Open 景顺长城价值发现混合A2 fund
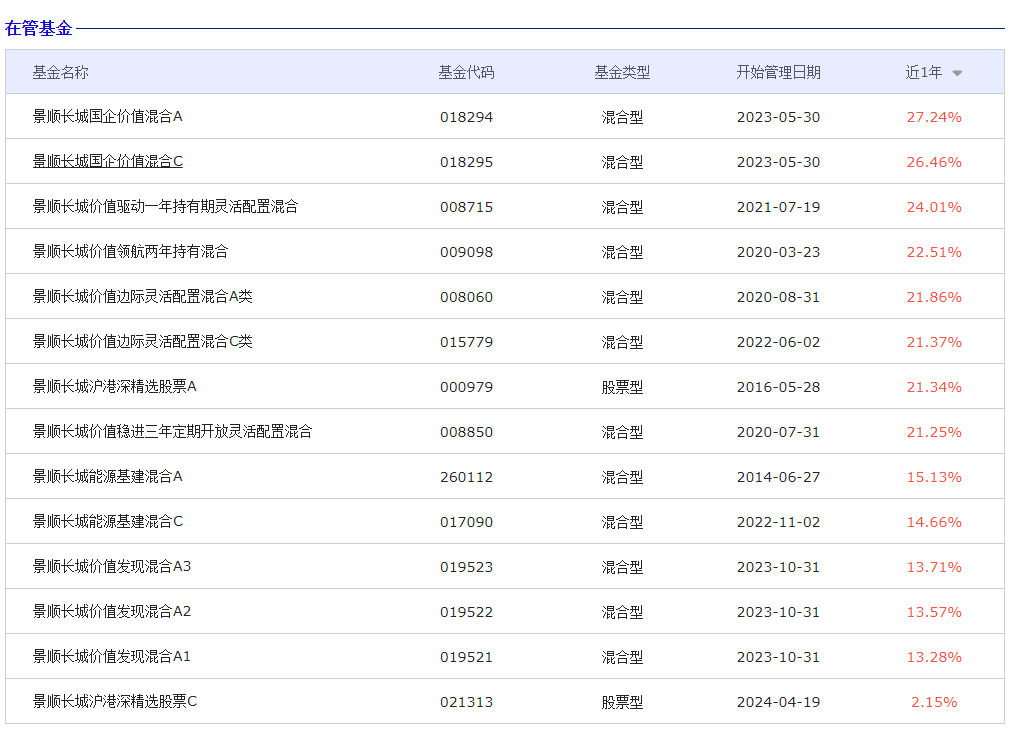Viewport: 1032px width, 737px height. tap(111, 612)
